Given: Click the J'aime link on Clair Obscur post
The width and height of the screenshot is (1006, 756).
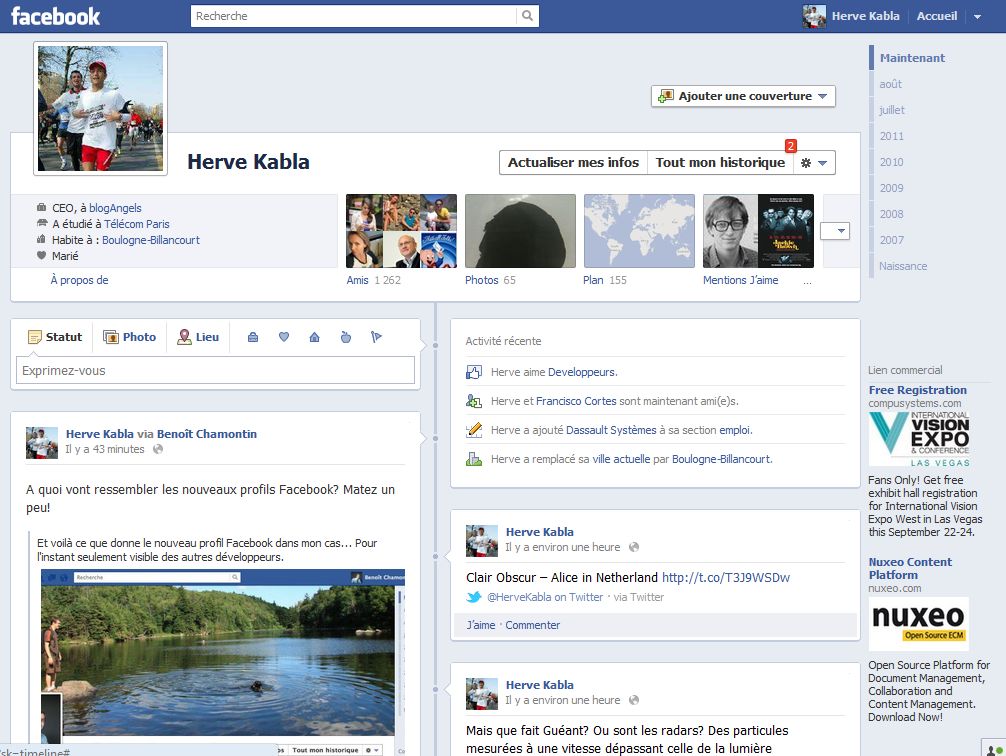Looking at the screenshot, I should pyautogui.click(x=481, y=625).
